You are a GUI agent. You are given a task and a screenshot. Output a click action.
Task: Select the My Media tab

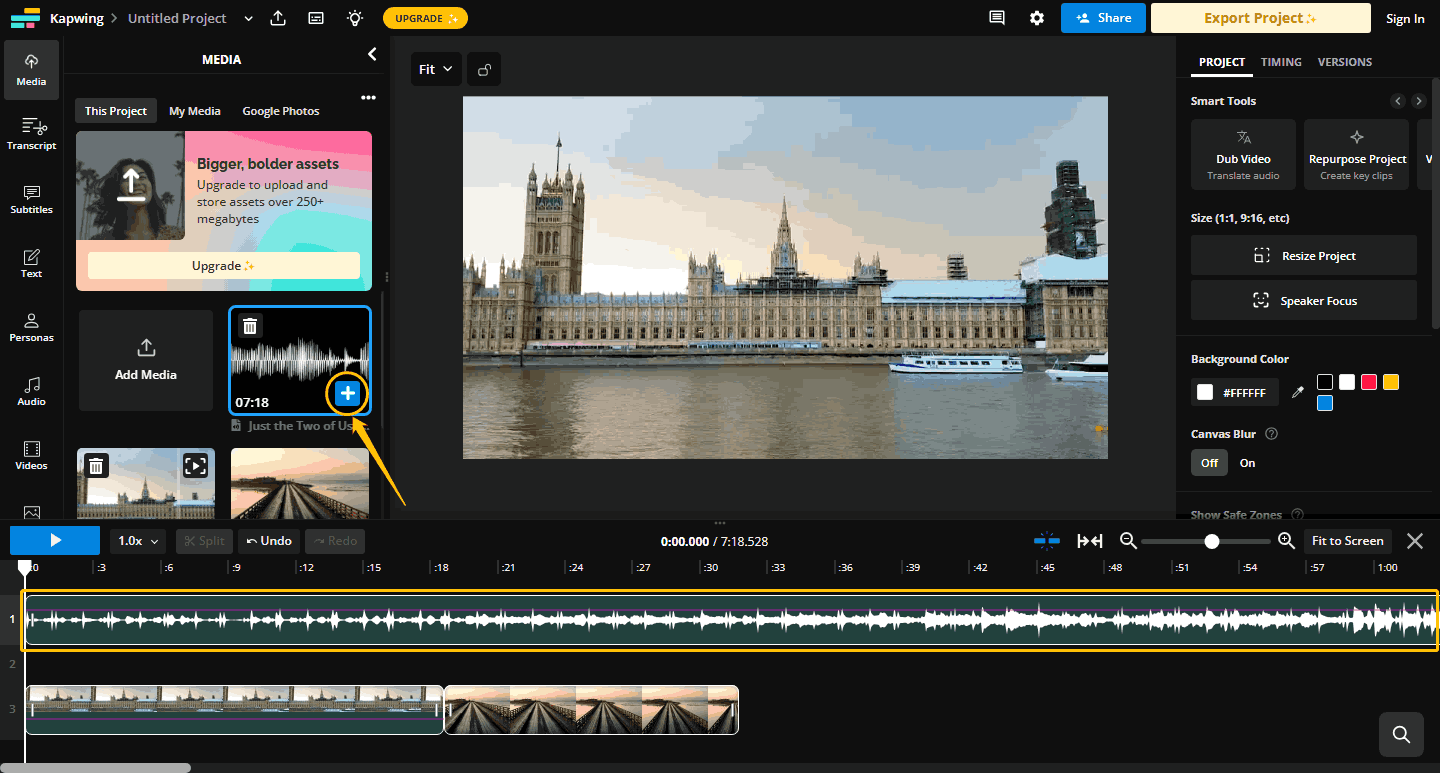(195, 111)
